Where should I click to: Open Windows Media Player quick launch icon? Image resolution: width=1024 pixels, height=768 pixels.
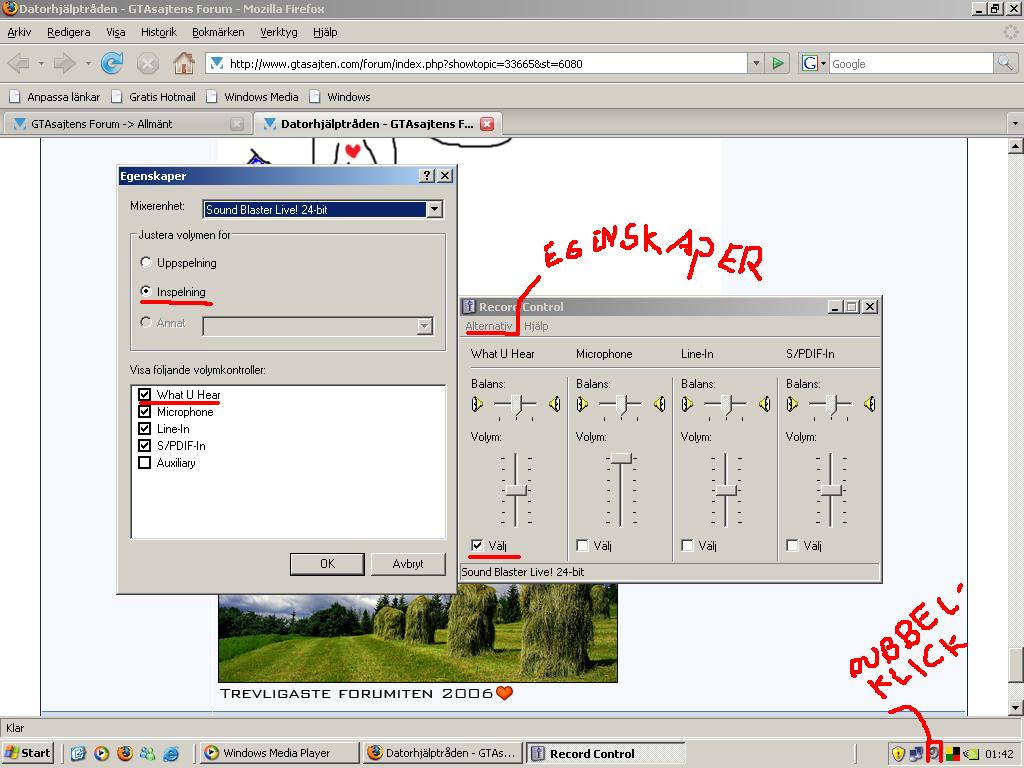click(101, 753)
